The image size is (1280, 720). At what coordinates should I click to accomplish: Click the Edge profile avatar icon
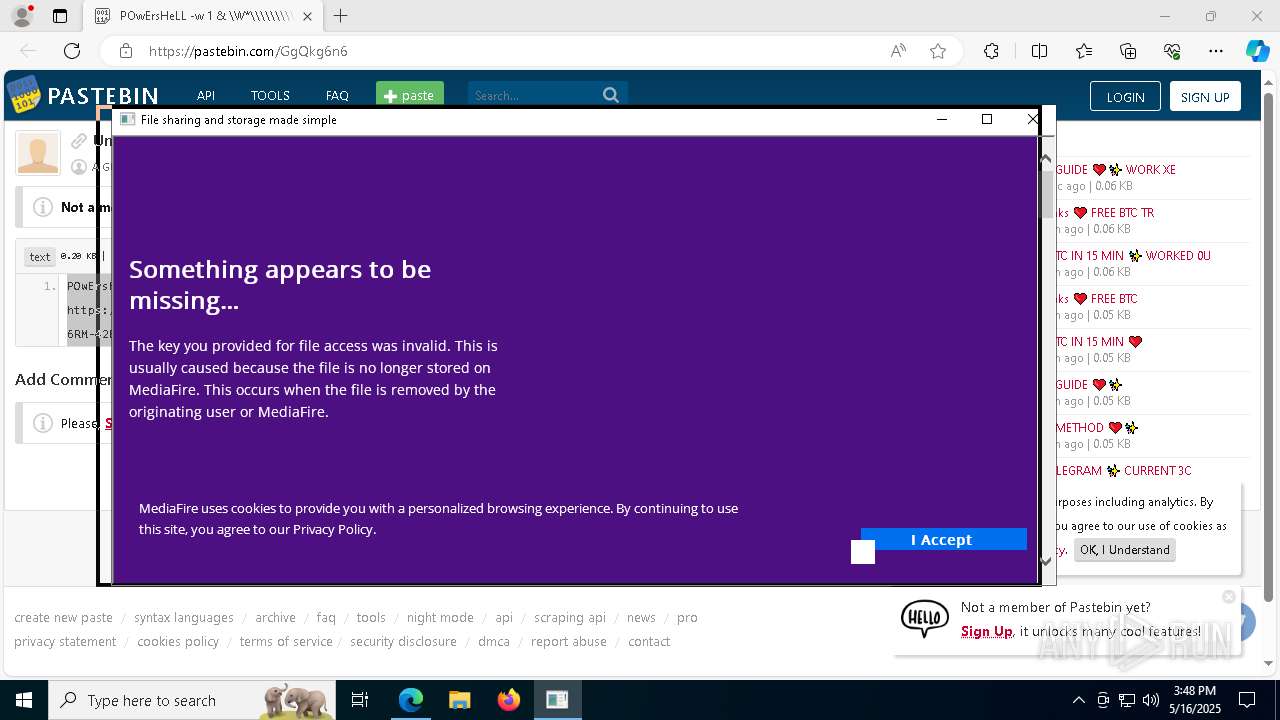(x=21, y=16)
